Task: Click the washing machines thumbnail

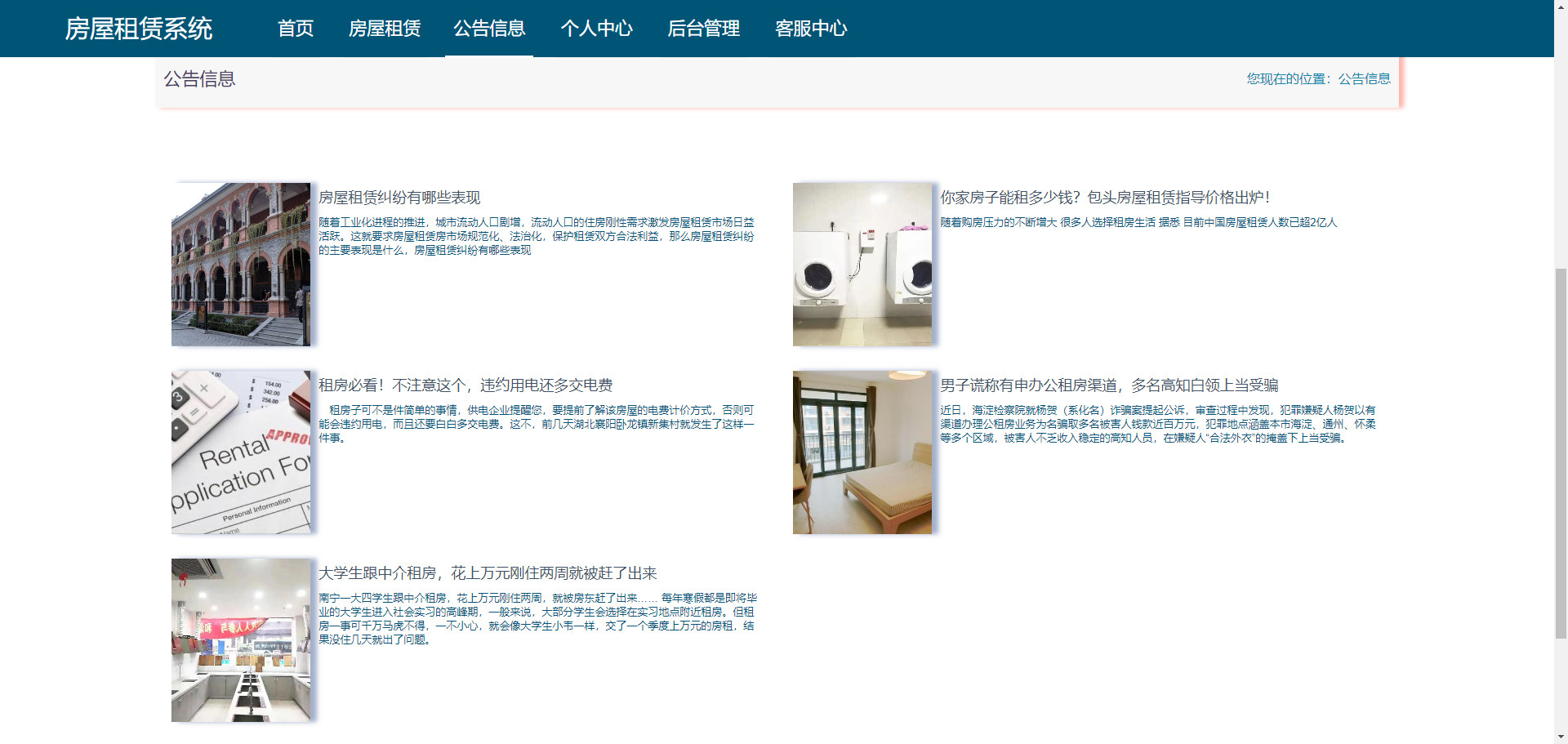Action: [862, 265]
